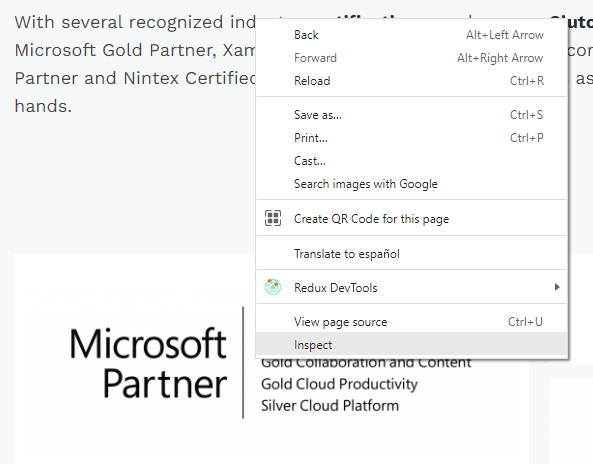
Task: Open the Redux DevTools menu entry
Action: pos(411,287)
